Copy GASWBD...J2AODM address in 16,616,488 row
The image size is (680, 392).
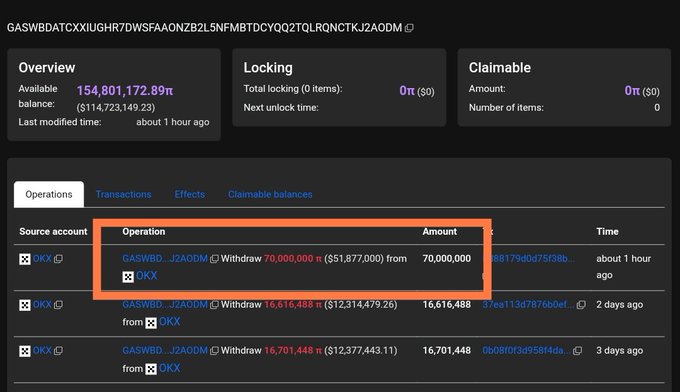214,305
